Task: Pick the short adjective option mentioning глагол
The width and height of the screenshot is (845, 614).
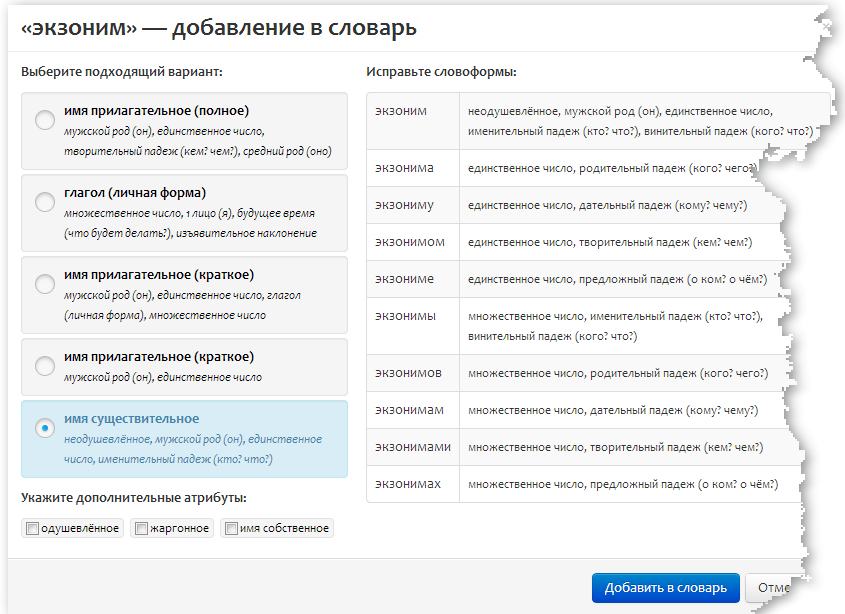Action: click(45, 285)
